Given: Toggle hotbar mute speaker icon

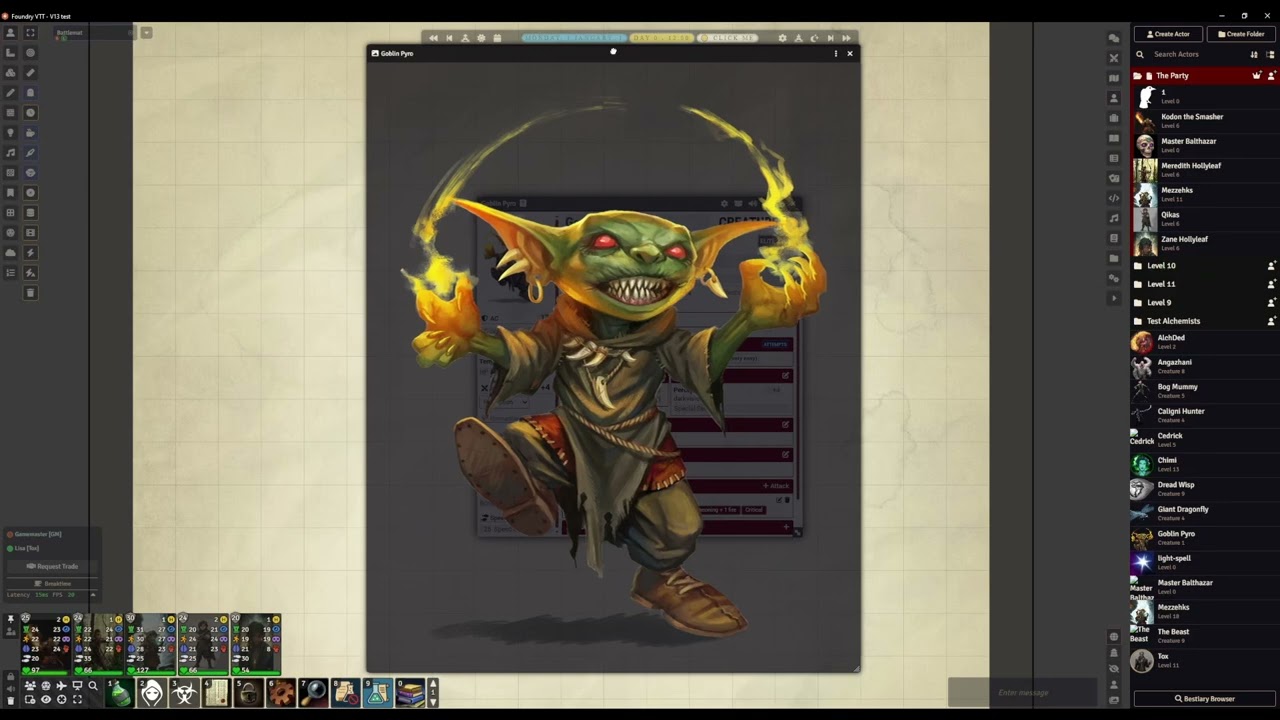Looking at the screenshot, I should point(11,688).
